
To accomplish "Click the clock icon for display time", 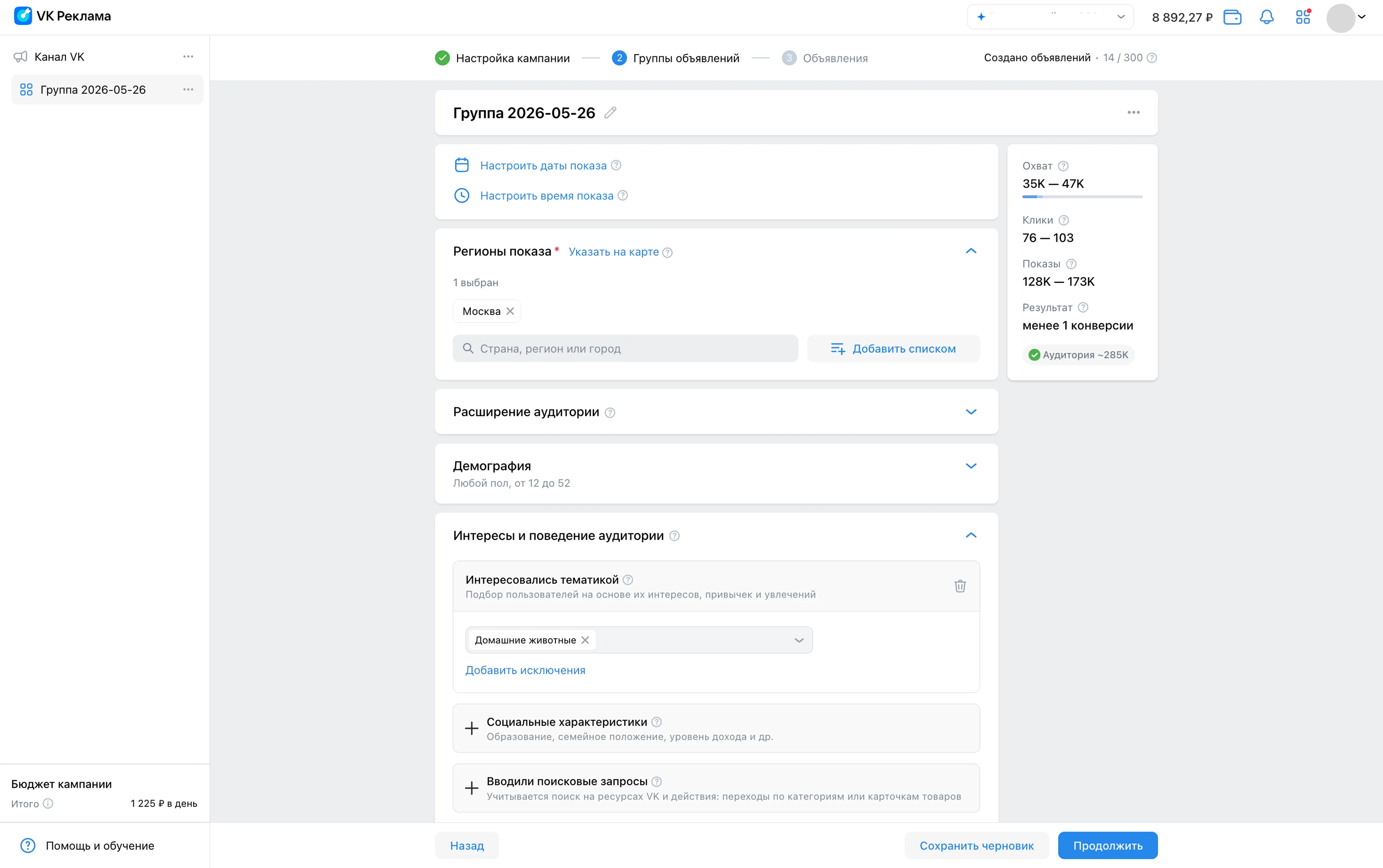I will coord(462,196).
